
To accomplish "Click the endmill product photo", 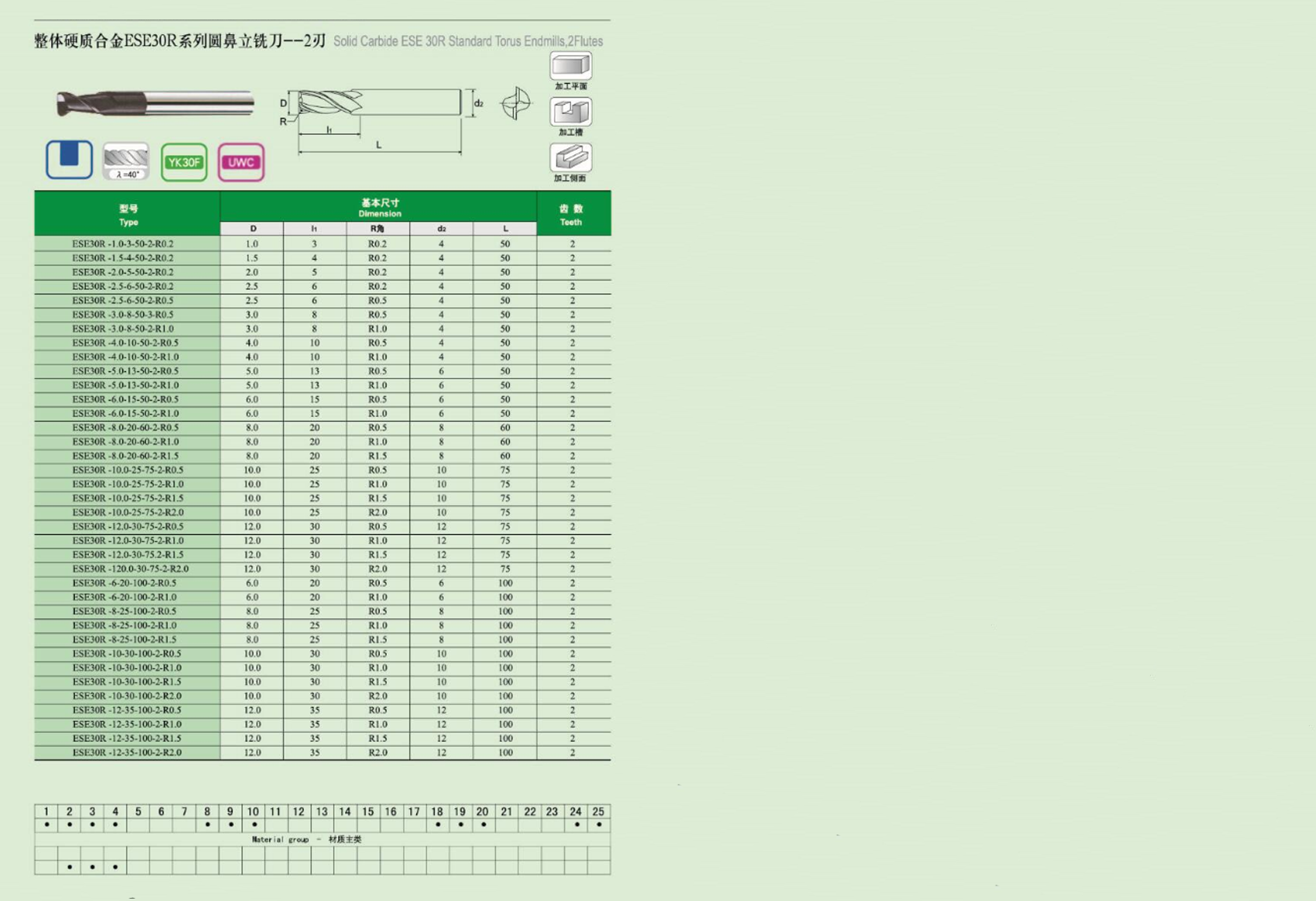I will coord(155,103).
